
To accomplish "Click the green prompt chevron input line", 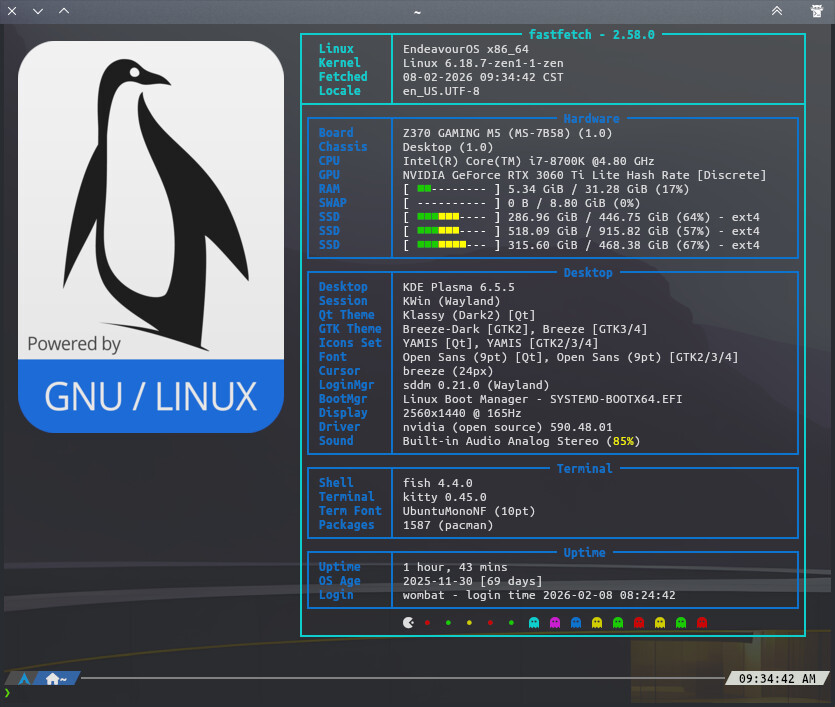I will [x=8, y=692].
